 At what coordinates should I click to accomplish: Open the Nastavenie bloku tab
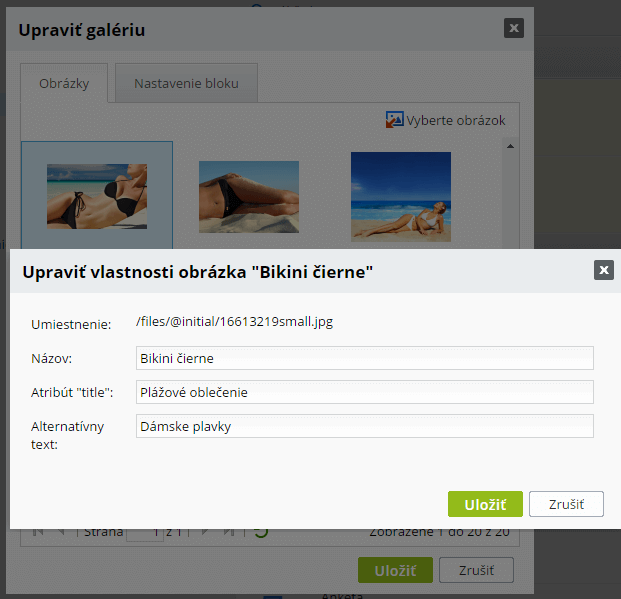tap(186, 84)
